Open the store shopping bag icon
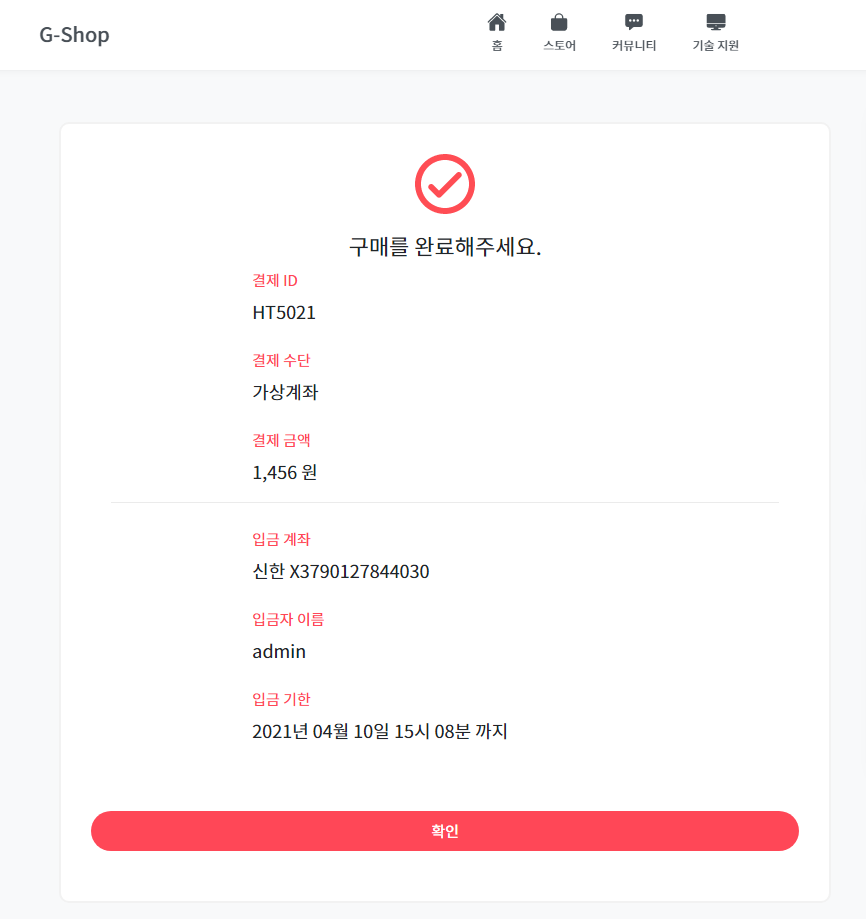 tap(559, 22)
